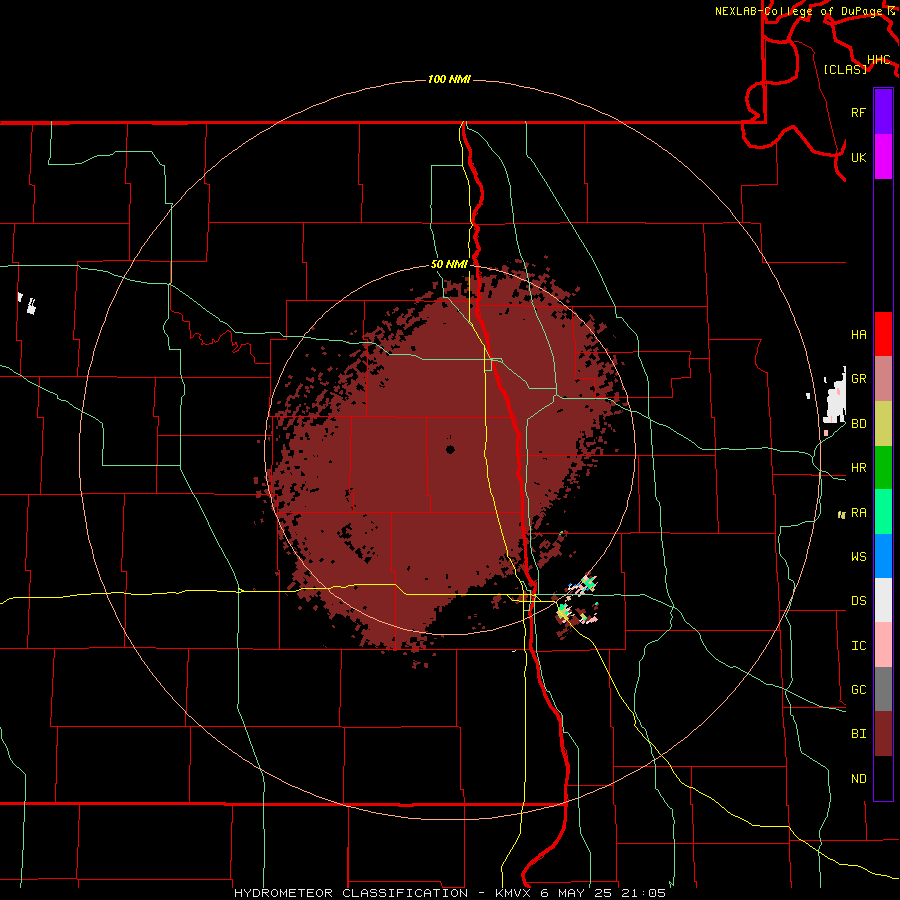The height and width of the screenshot is (900, 900).
Task: Click the RA legend label
Action: pos(858,513)
